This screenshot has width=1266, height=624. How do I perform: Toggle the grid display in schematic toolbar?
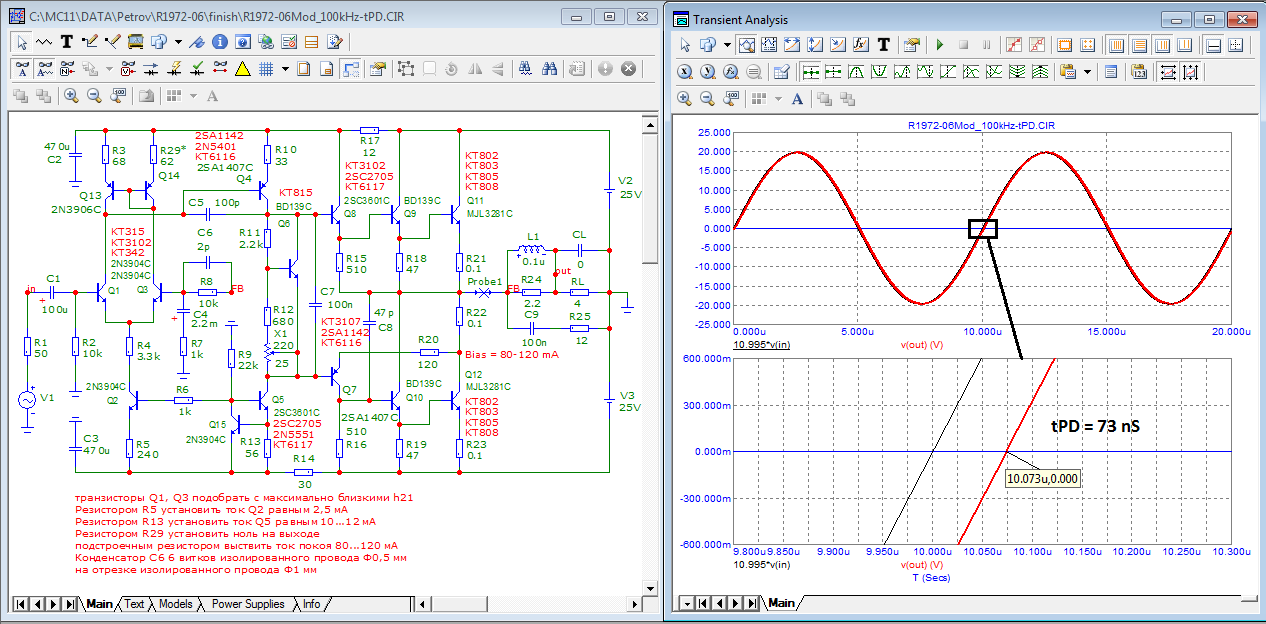267,69
